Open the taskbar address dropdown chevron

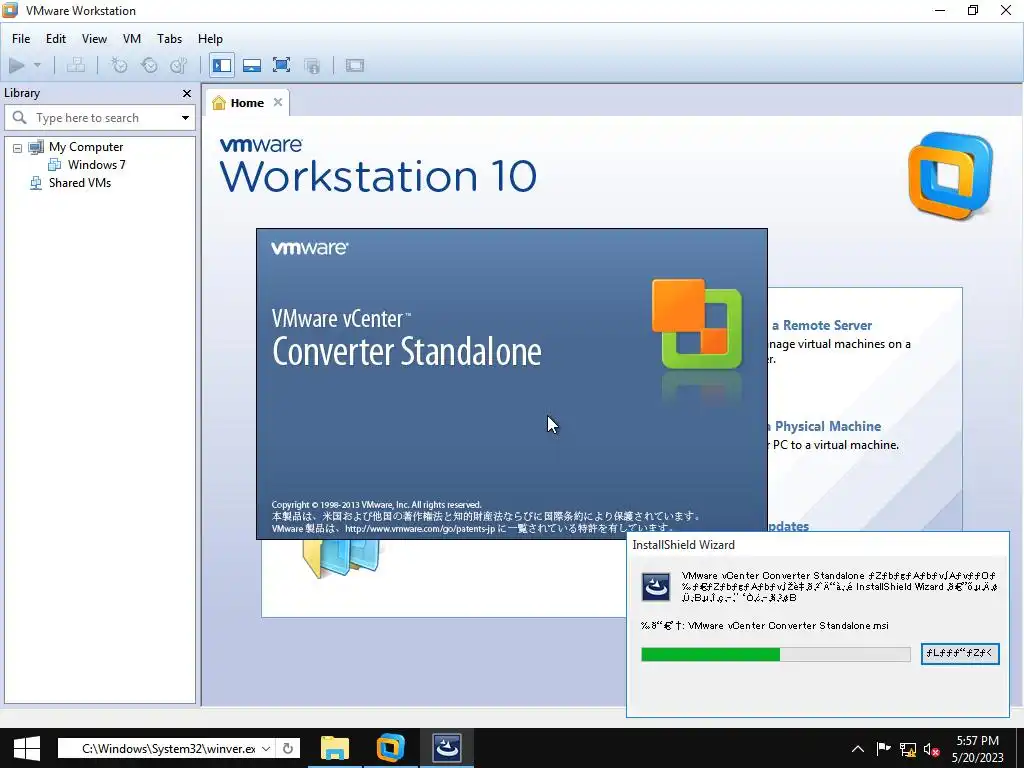tap(266, 748)
